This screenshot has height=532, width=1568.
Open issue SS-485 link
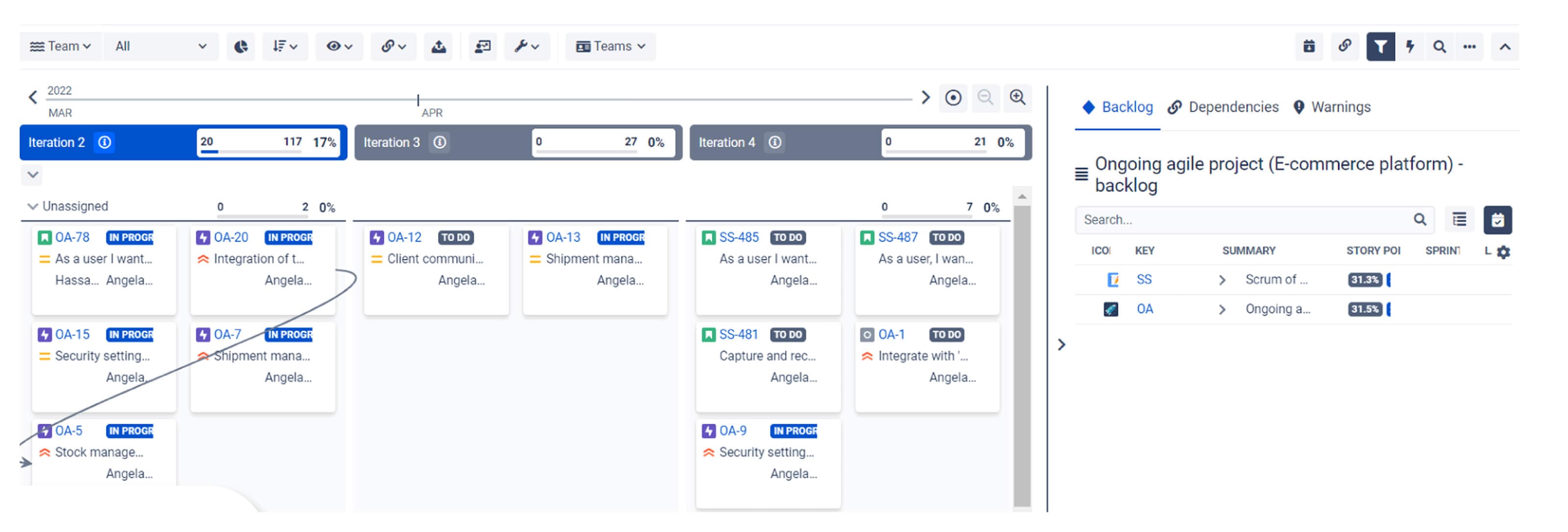click(x=739, y=238)
